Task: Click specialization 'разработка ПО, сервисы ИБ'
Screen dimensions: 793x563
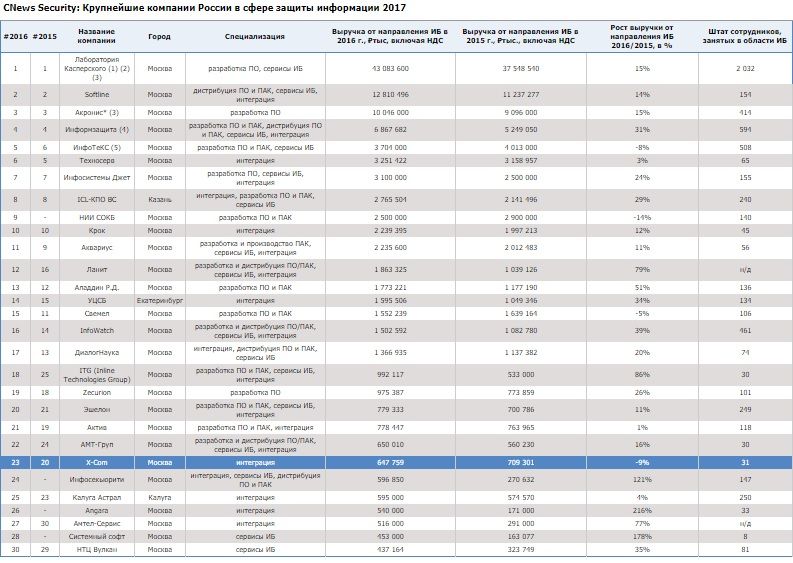Action: (255, 68)
